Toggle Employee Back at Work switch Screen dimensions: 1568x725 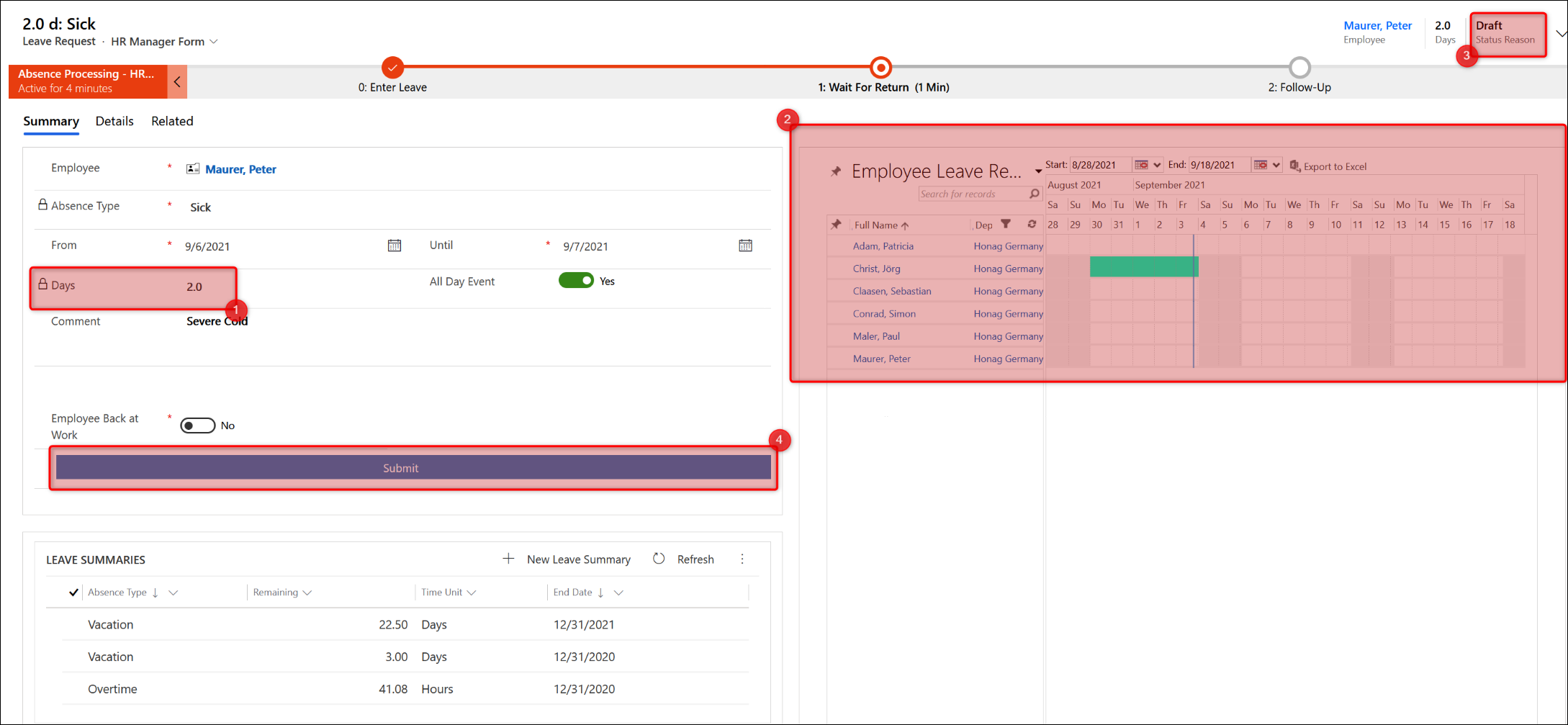tap(198, 425)
